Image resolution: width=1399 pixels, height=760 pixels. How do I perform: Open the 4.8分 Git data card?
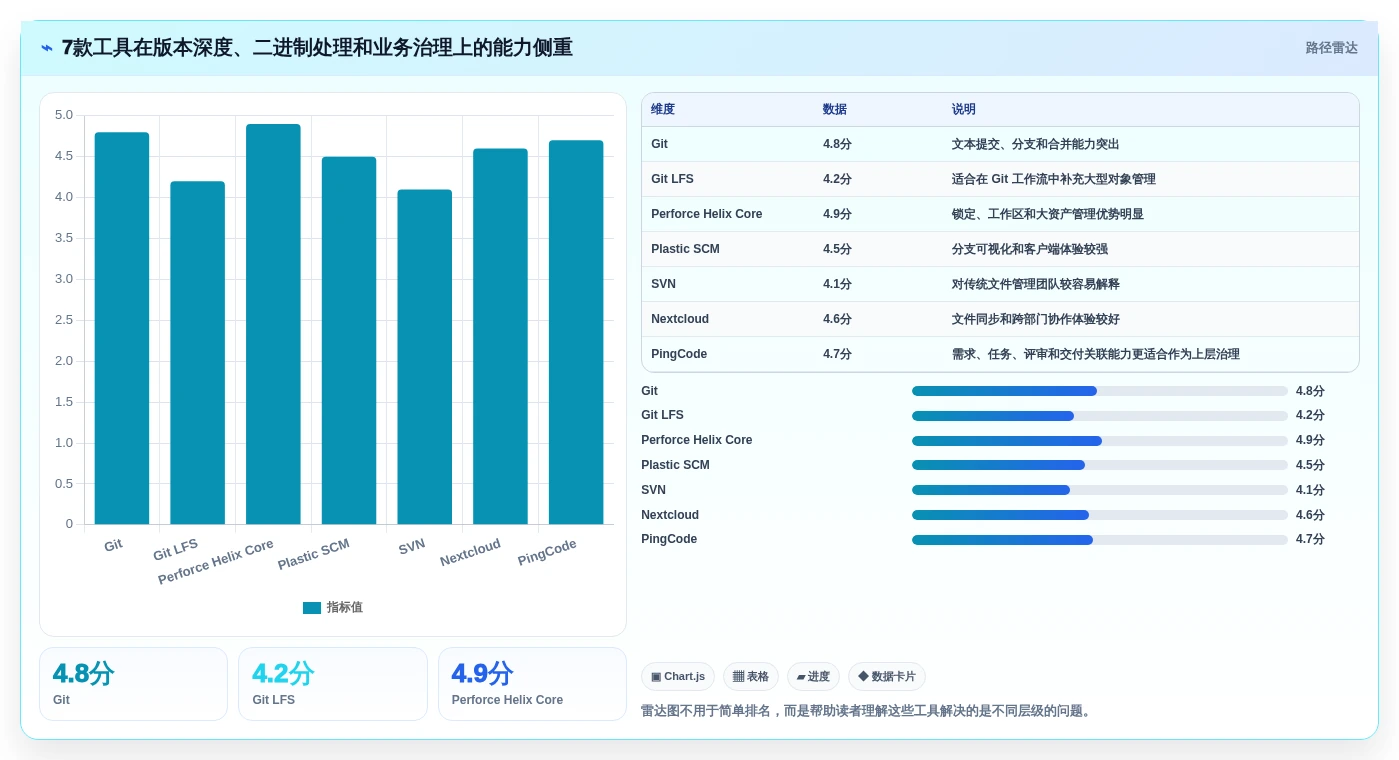pos(133,684)
